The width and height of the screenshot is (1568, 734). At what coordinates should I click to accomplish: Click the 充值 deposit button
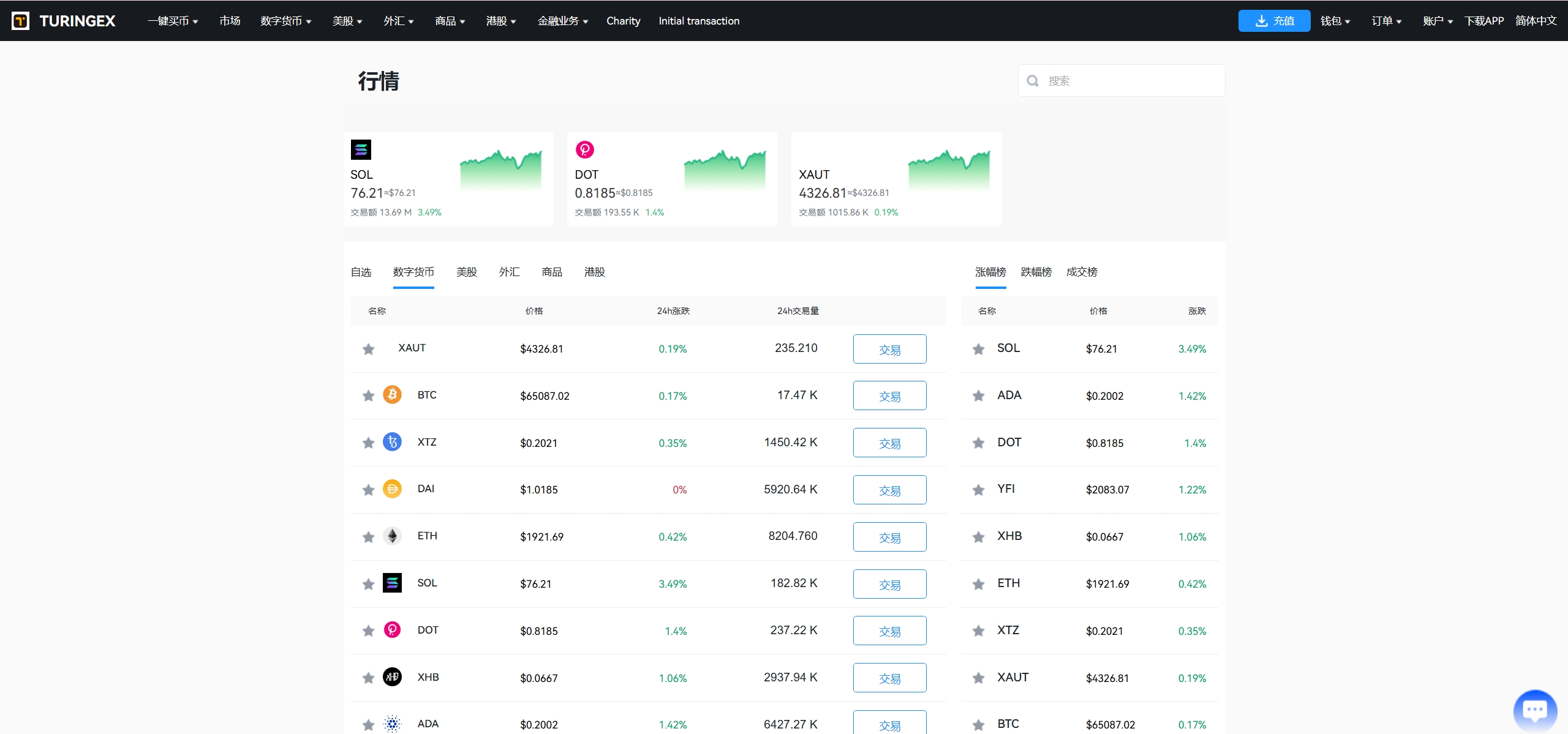coord(1274,21)
